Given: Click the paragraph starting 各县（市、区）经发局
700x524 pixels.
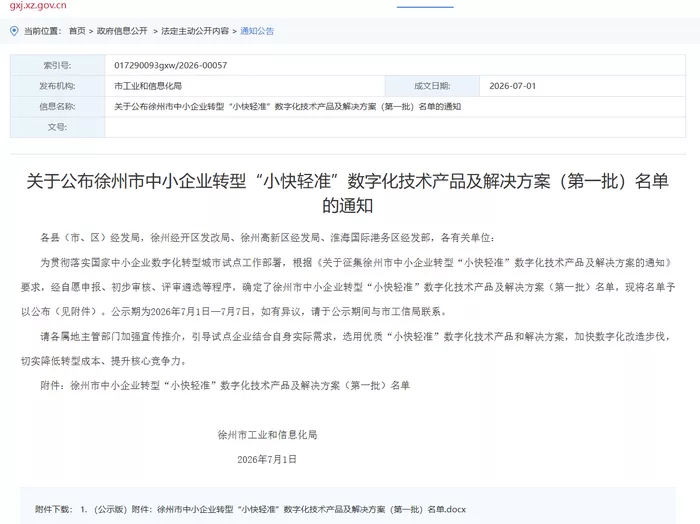Looking at the screenshot, I should pos(267,237).
